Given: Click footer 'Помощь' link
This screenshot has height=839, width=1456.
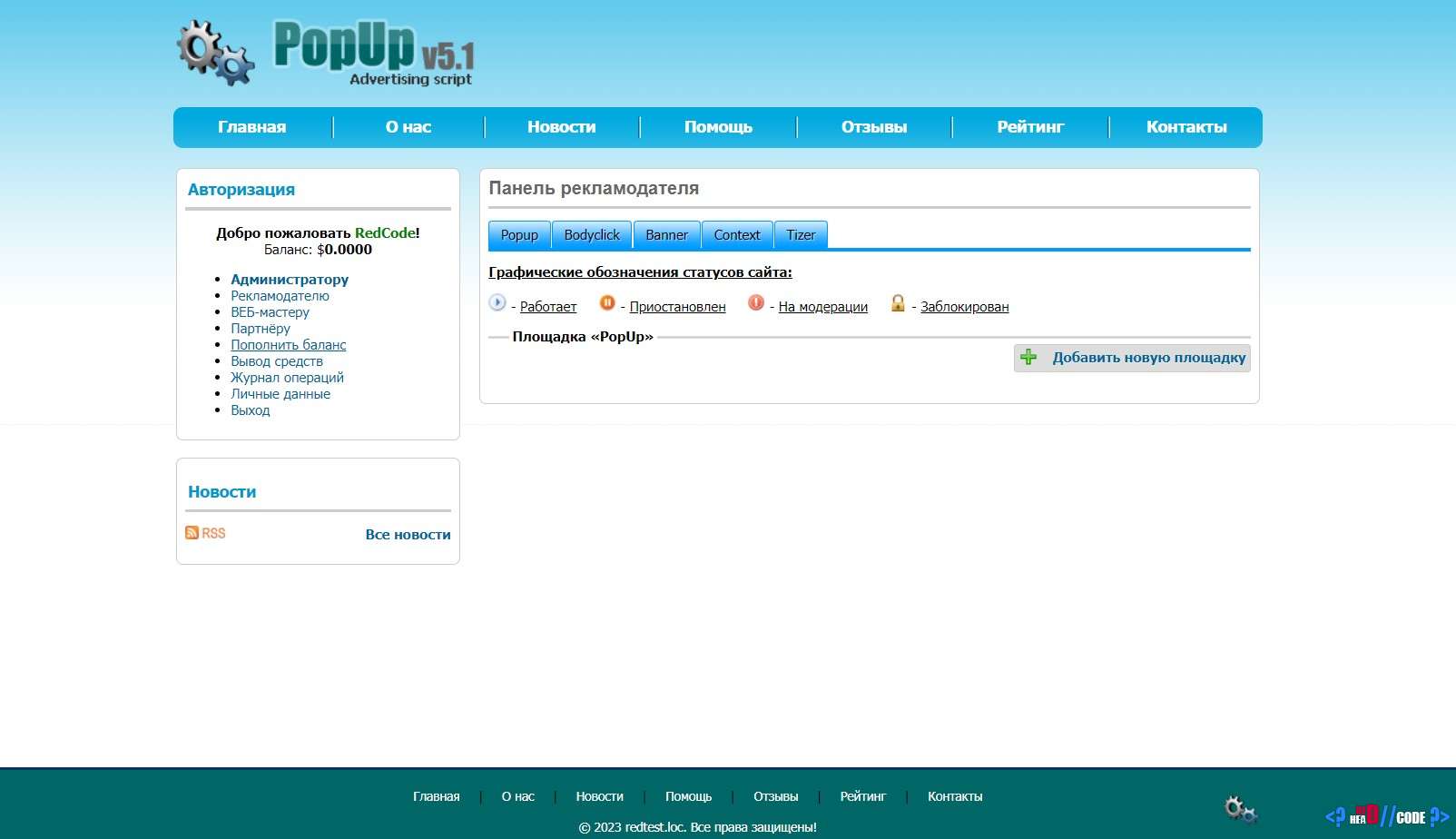Looking at the screenshot, I should point(688,796).
